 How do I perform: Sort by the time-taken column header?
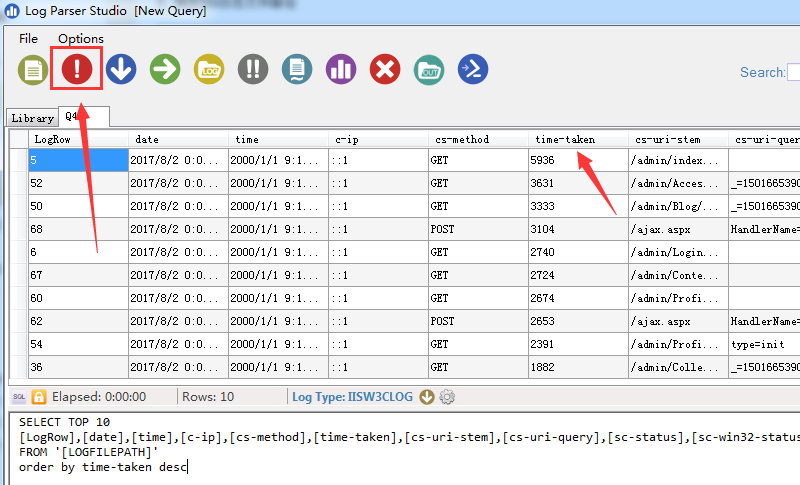[565, 140]
